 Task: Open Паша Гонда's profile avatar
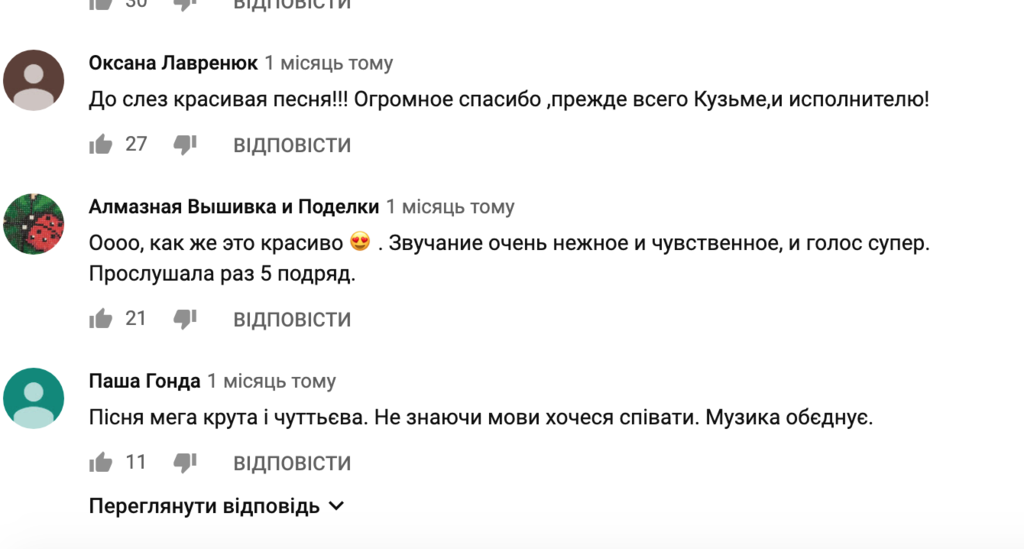pyautogui.click(x=35, y=398)
